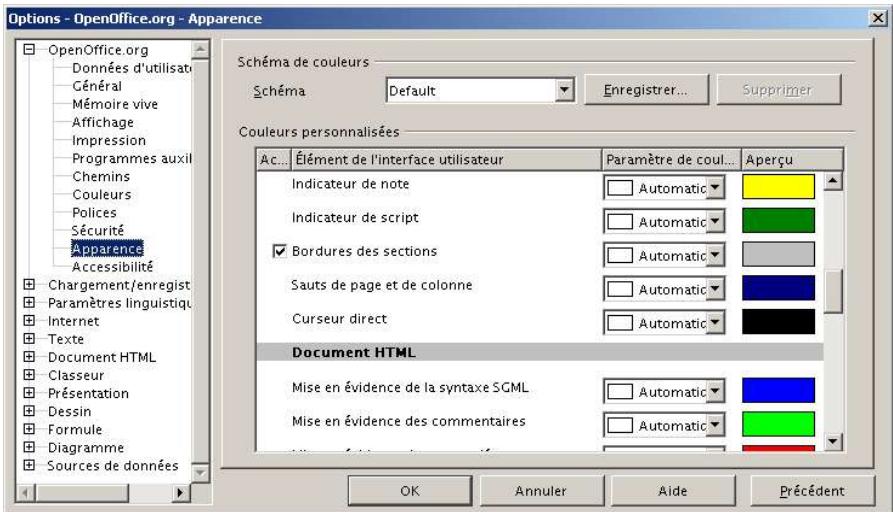Select the highlighted Apparence tree item
This screenshot has height=512, width=893.
[107, 249]
